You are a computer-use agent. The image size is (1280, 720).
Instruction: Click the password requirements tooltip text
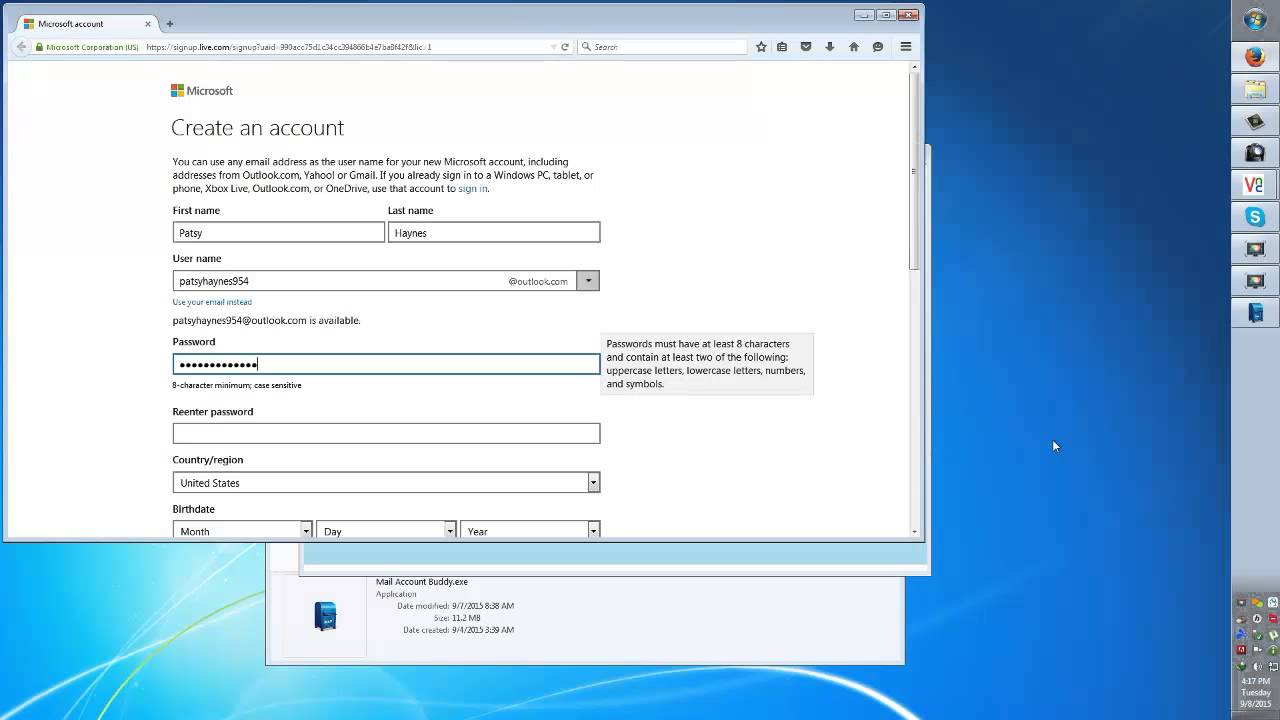tap(707, 364)
